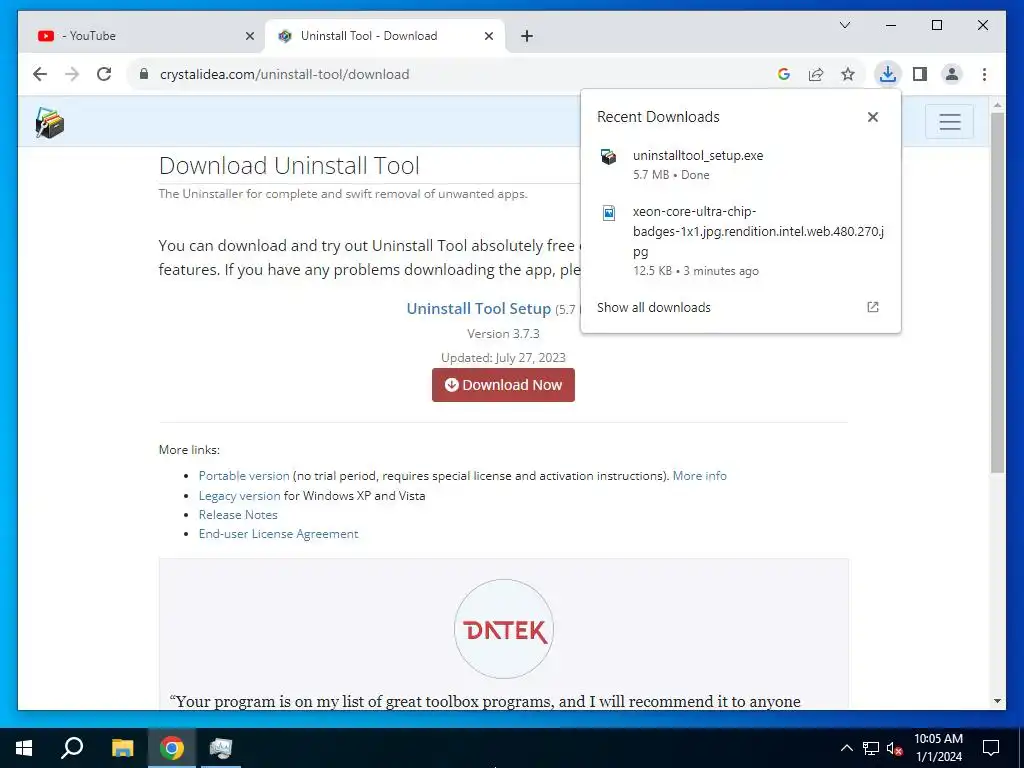1024x768 pixels.
Task: Expand the tab search chevron
Action: (844, 25)
